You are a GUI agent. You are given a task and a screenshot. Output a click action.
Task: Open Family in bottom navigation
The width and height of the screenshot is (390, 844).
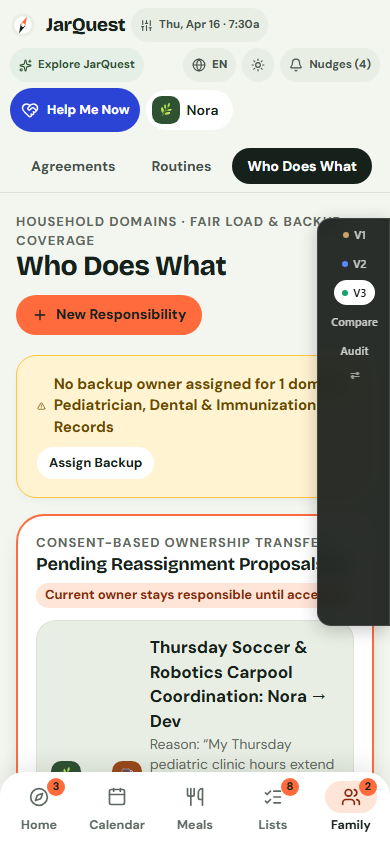[351, 807]
